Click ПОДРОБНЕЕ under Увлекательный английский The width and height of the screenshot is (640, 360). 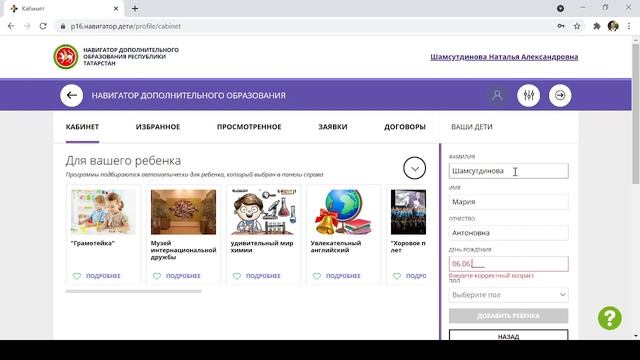click(343, 276)
